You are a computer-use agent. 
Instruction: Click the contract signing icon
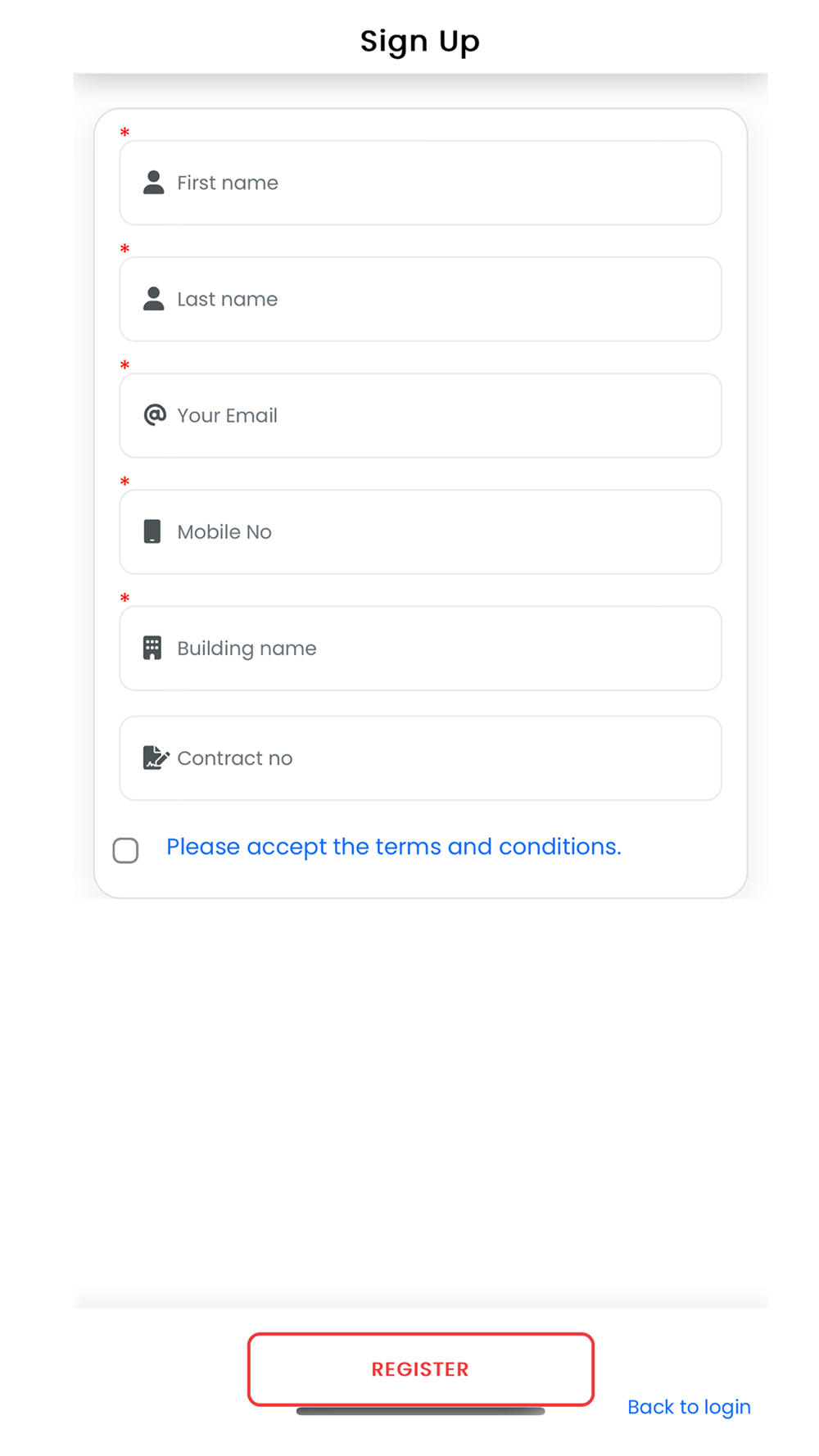(155, 757)
